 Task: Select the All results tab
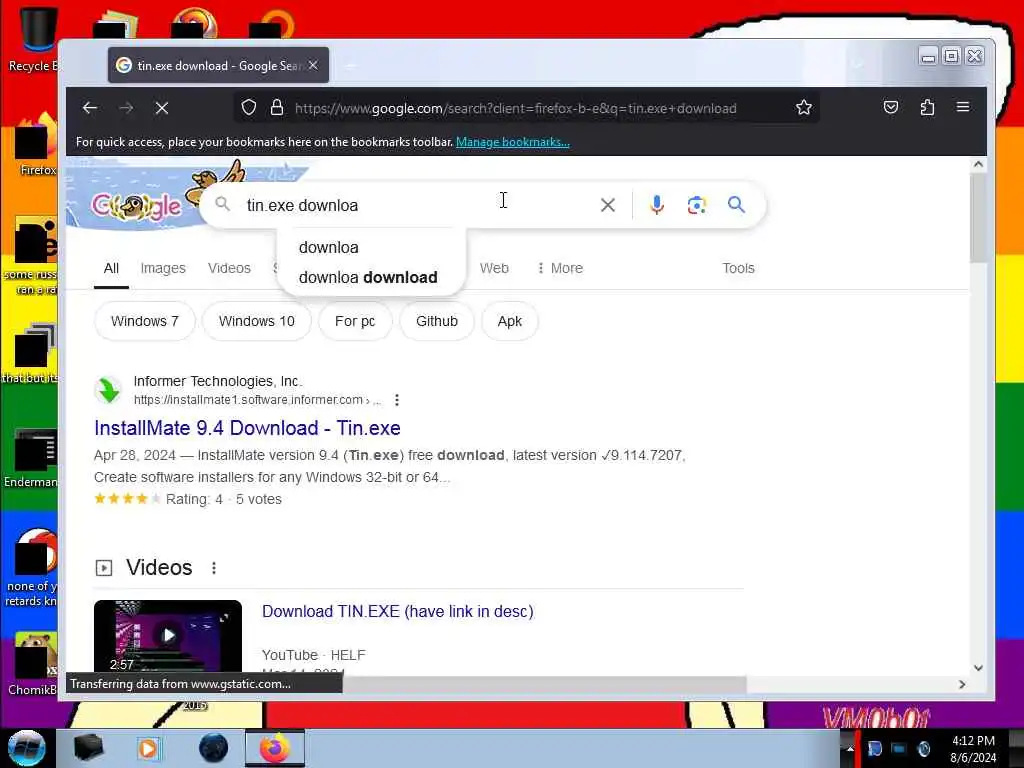tap(111, 268)
